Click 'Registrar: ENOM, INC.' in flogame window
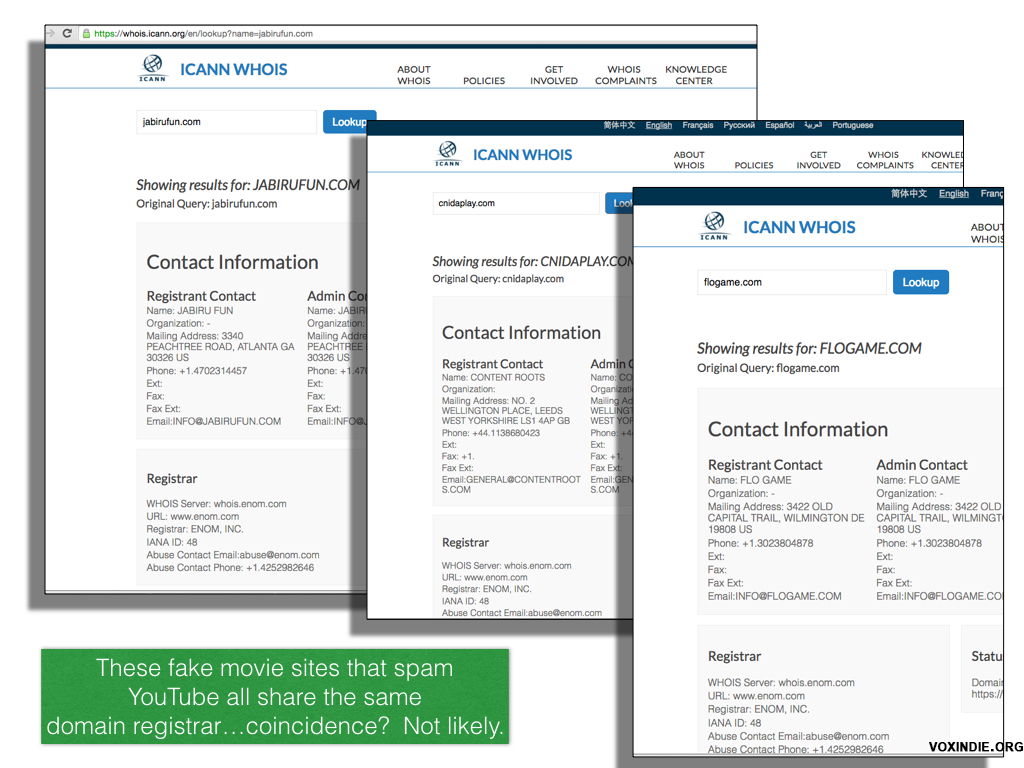Viewport: 1024px width, 768px height. pos(758,710)
